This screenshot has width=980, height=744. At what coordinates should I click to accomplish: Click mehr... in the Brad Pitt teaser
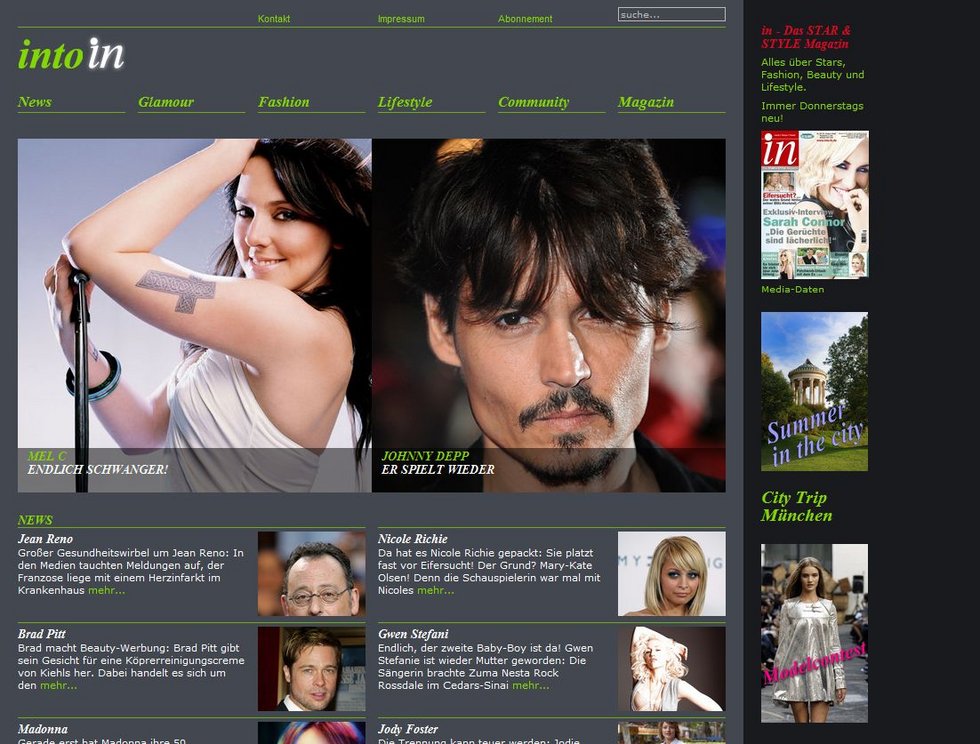pos(59,685)
